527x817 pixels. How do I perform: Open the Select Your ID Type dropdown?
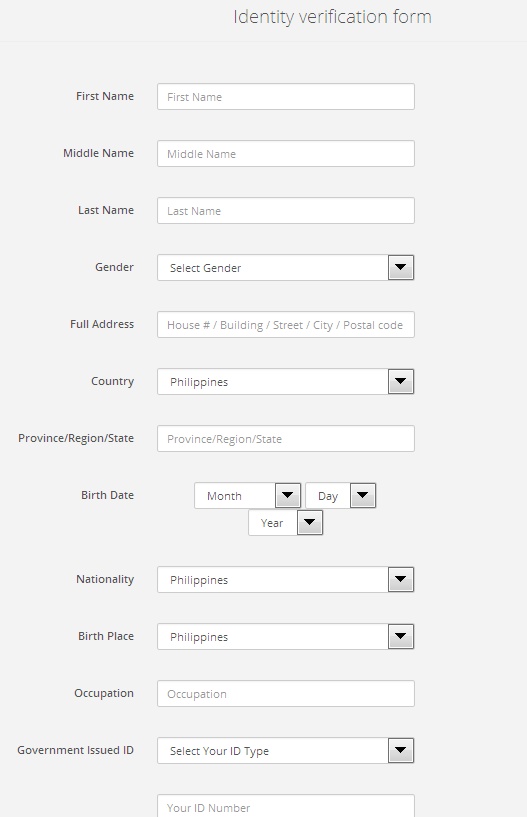[286, 751]
